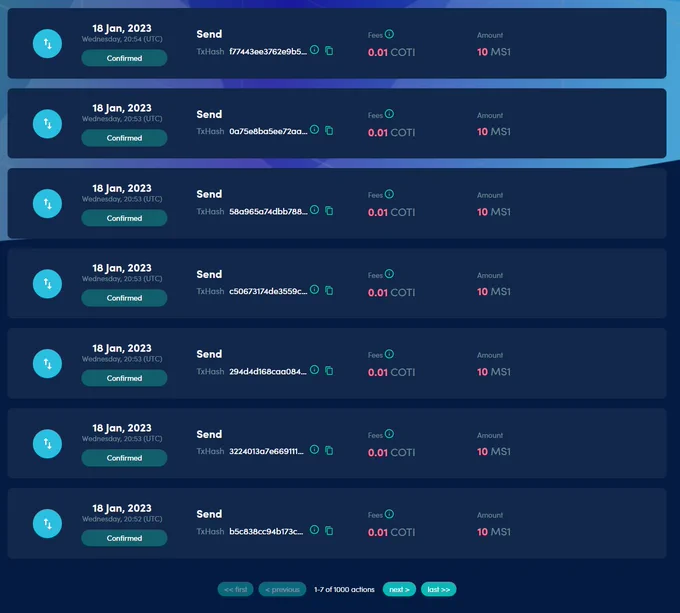Show Fees info for 294d4d168caa084 row

[x=389, y=354]
